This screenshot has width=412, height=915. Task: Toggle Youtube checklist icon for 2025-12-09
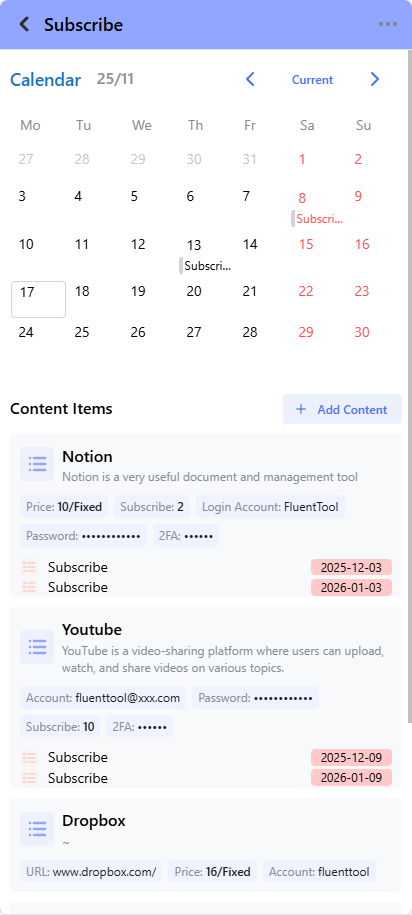[29, 757]
